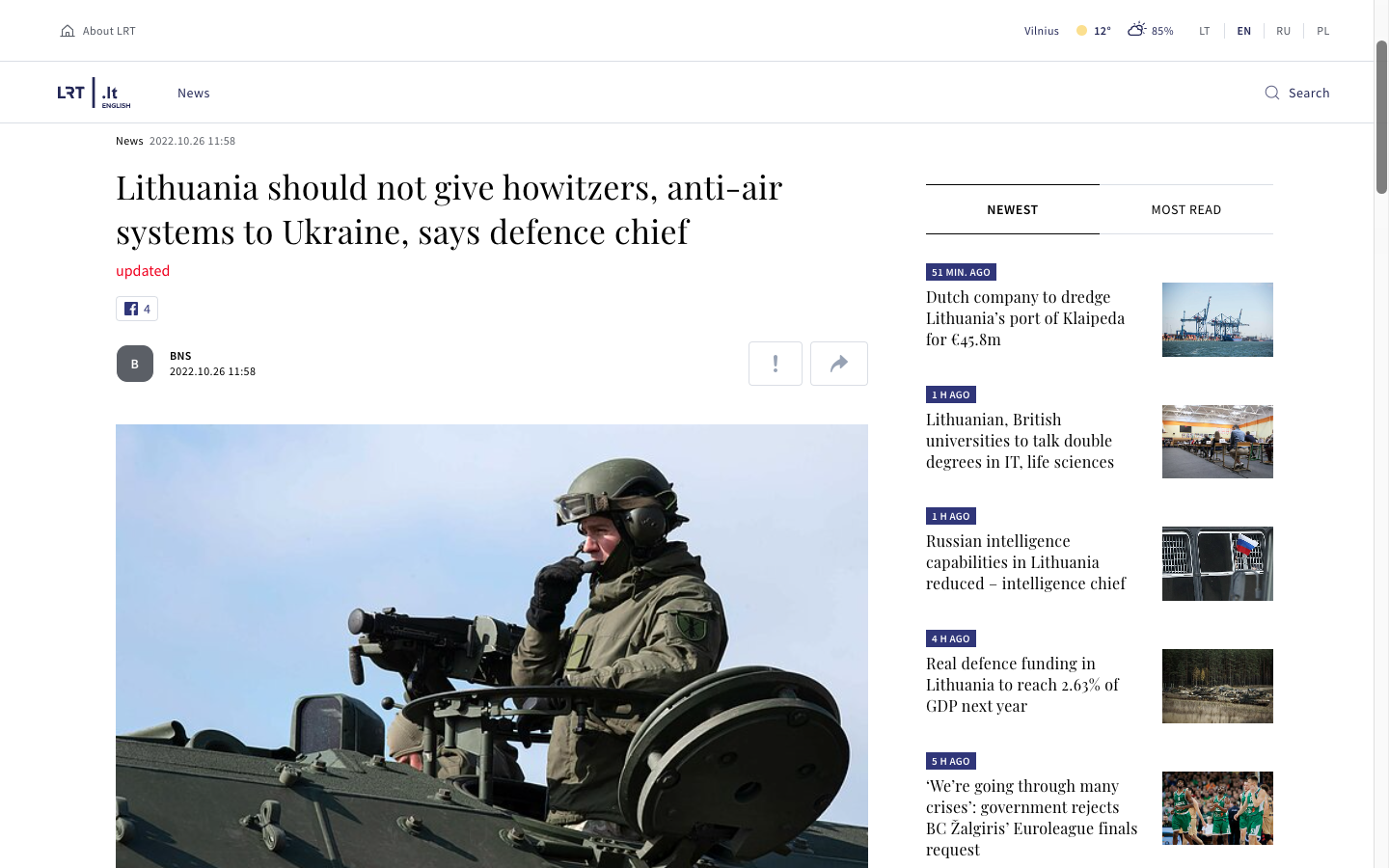This screenshot has width=1389, height=868.
Task: Click the page vertical scrollbar thumb
Action: 1381,117
